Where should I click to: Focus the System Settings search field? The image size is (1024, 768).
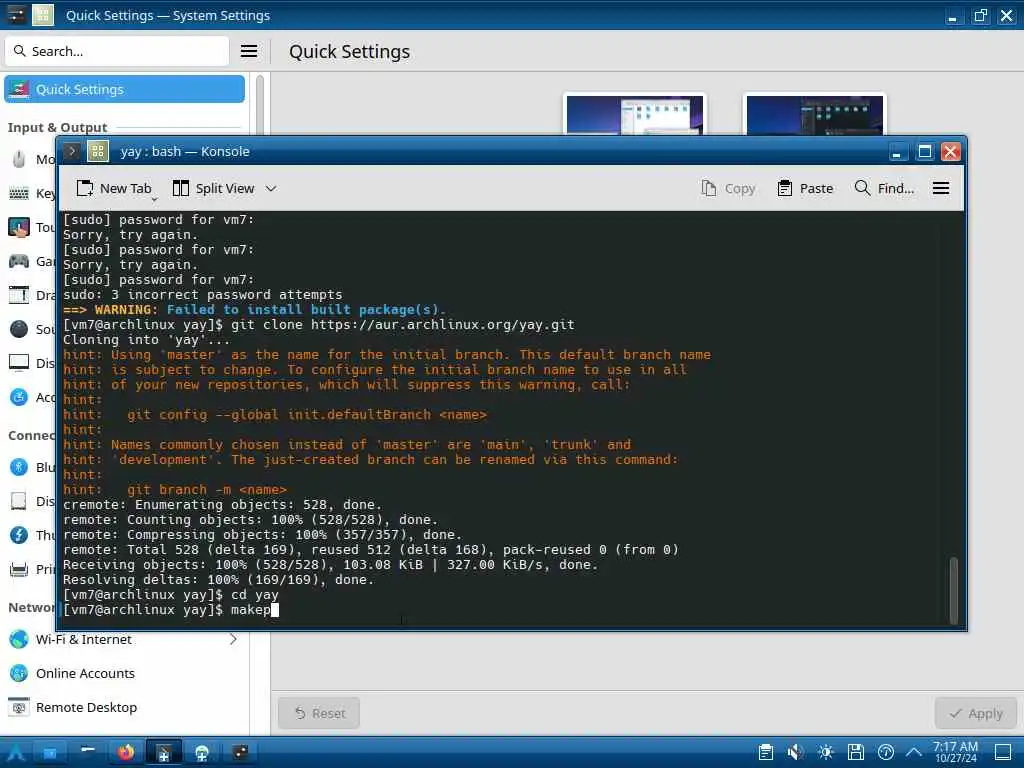pyautogui.click(x=118, y=51)
